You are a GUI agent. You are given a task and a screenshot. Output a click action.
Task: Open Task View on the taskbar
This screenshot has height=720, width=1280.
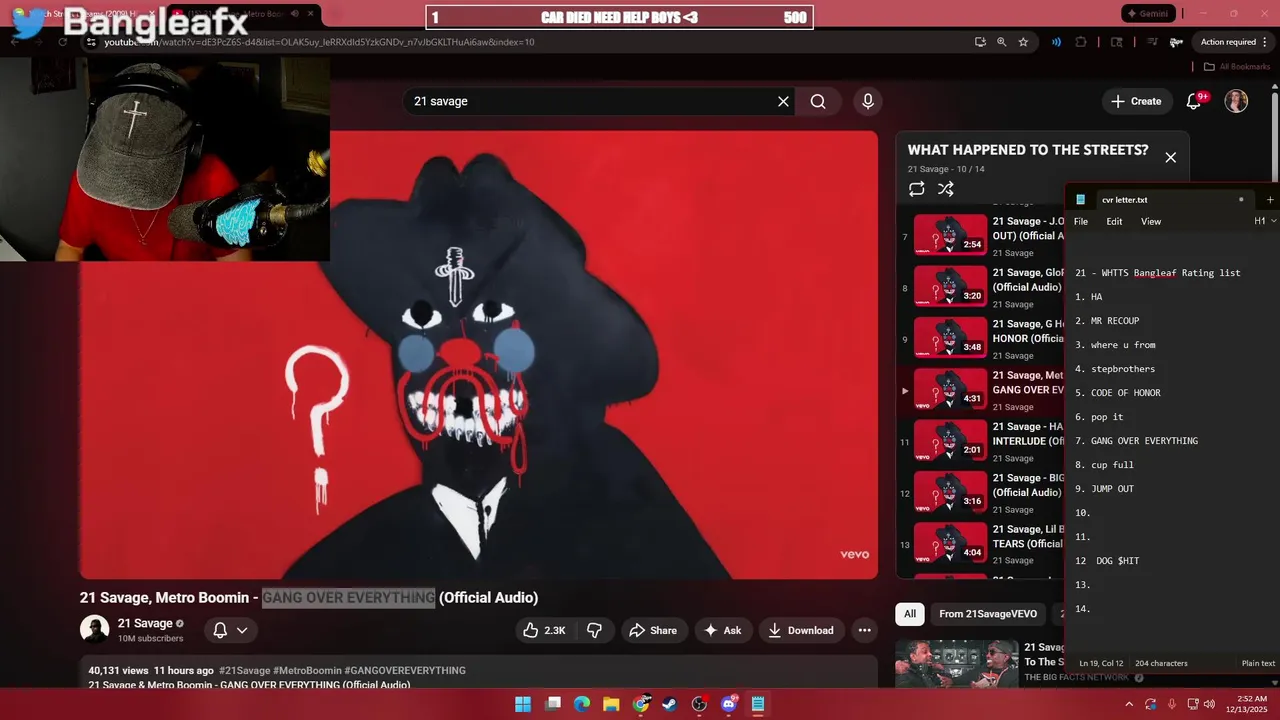[x=553, y=704]
